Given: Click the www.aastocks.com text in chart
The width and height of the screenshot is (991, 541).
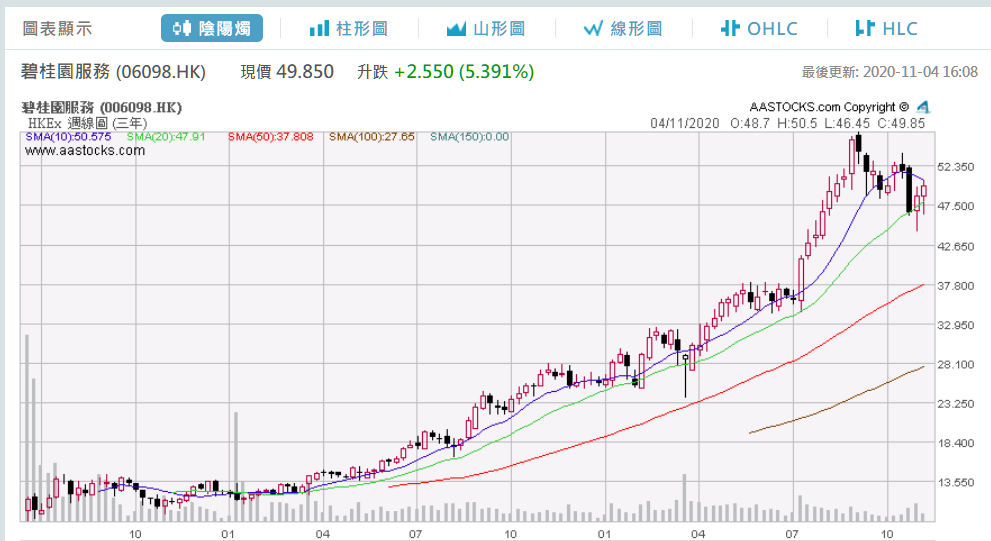Looking at the screenshot, I should pyautogui.click(x=85, y=150).
